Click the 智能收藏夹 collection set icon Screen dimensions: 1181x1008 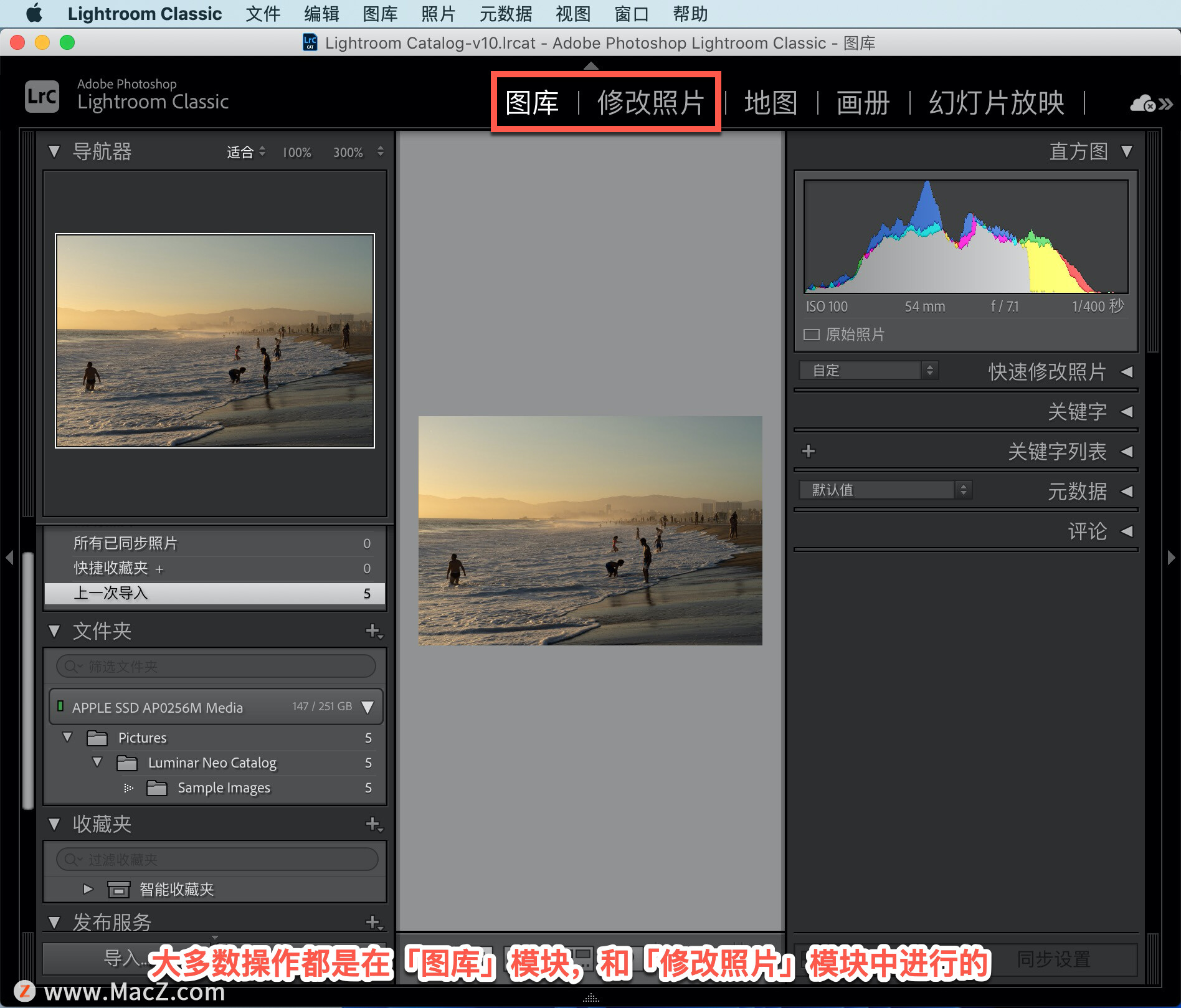119,890
